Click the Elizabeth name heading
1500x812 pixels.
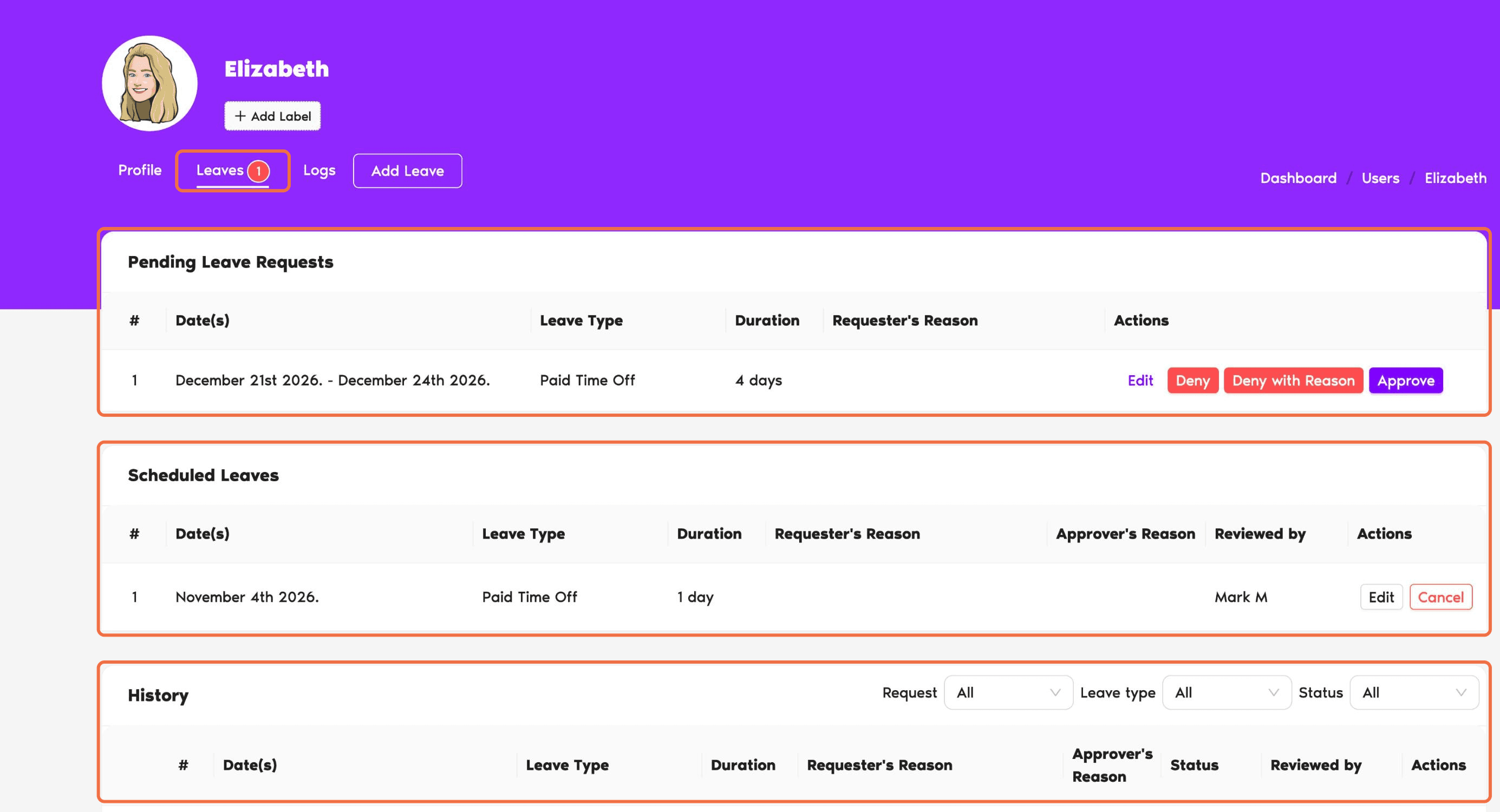(277, 69)
